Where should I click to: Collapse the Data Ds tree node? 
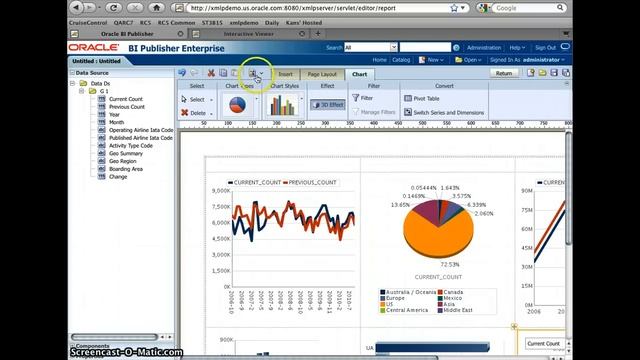click(73, 83)
